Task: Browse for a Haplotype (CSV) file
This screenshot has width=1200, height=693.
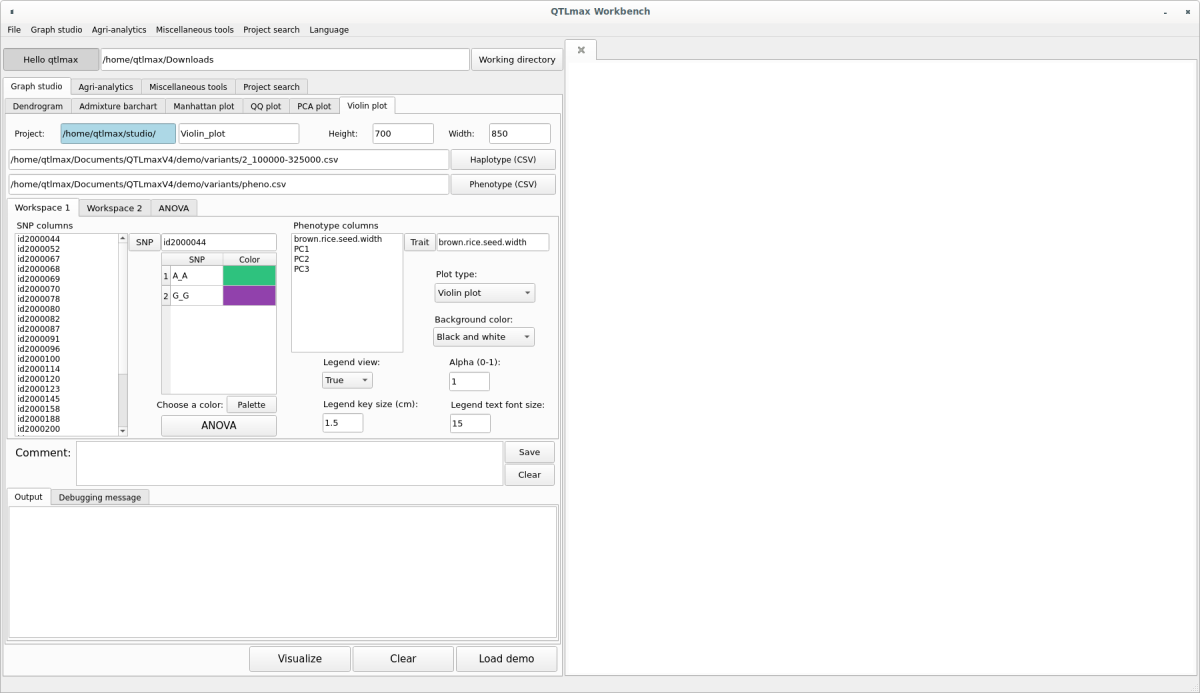Action: [x=503, y=160]
